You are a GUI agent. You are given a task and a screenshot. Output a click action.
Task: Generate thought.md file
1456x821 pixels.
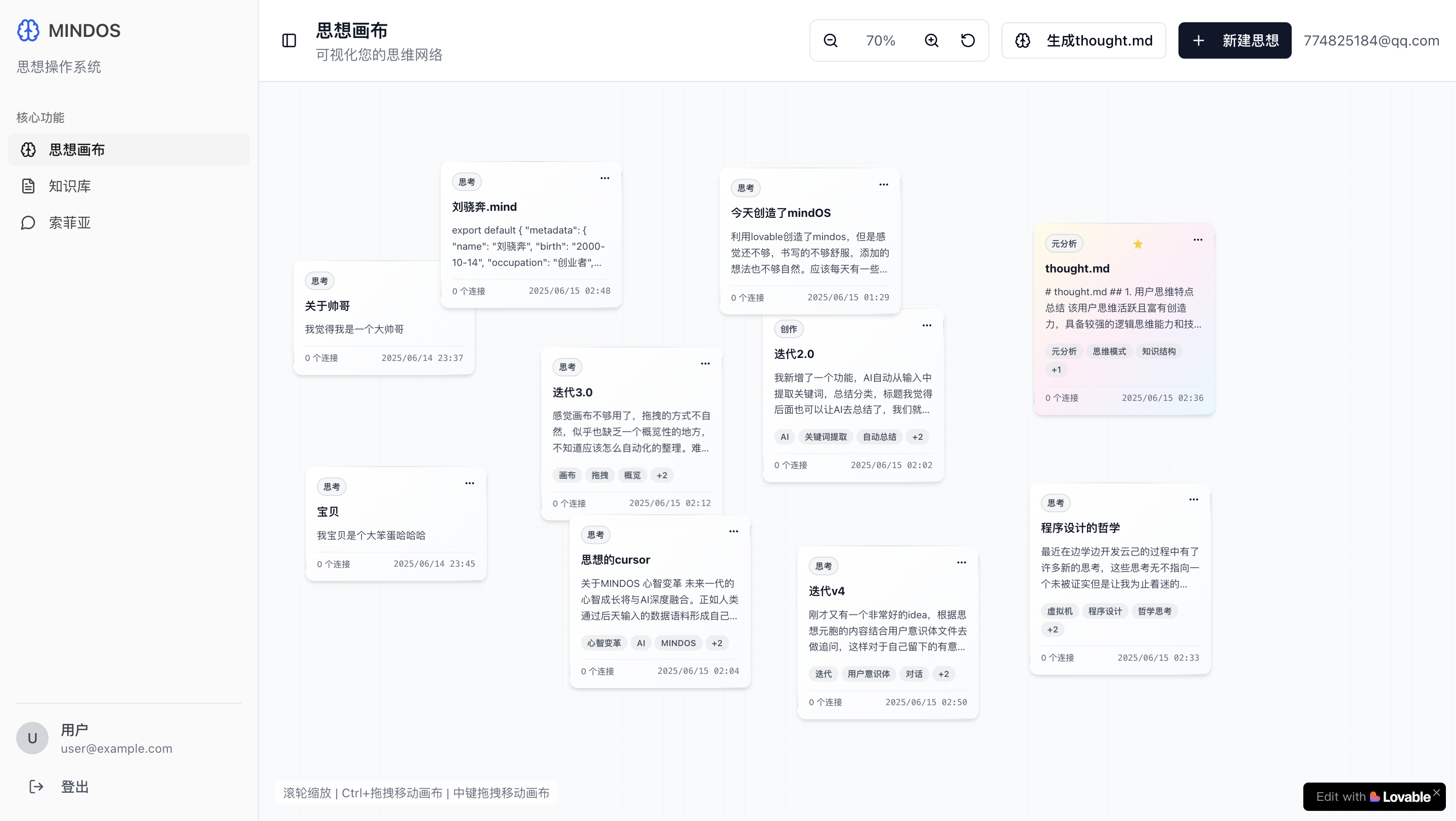coord(1083,40)
